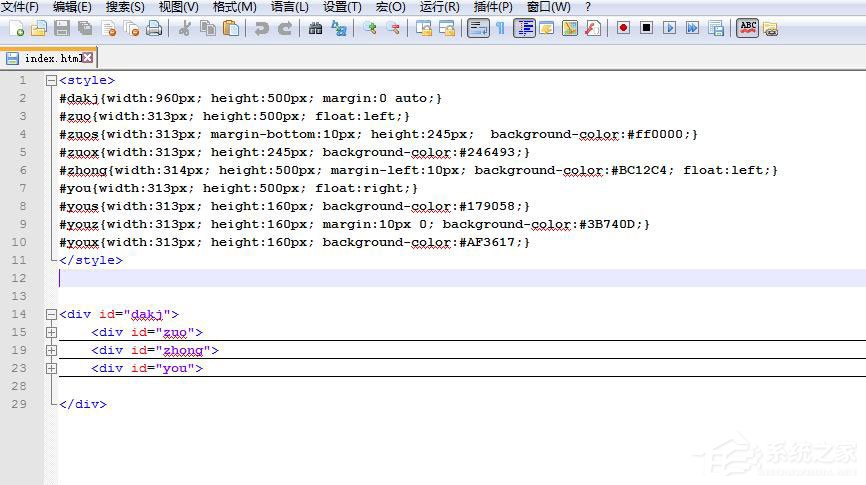The height and width of the screenshot is (485, 866).
Task: Toggle the Show Indent Guide button
Action: click(x=524, y=28)
